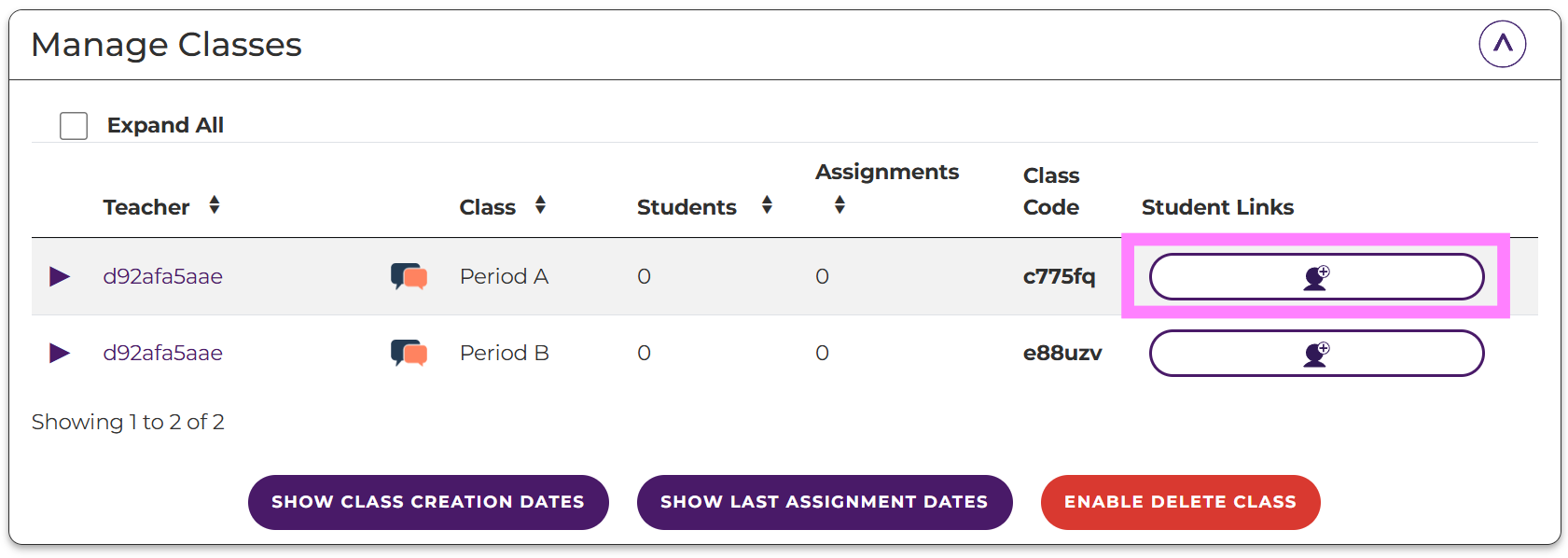Click Show Class Creation Dates button
The height and width of the screenshot is (558, 1568).
click(428, 502)
